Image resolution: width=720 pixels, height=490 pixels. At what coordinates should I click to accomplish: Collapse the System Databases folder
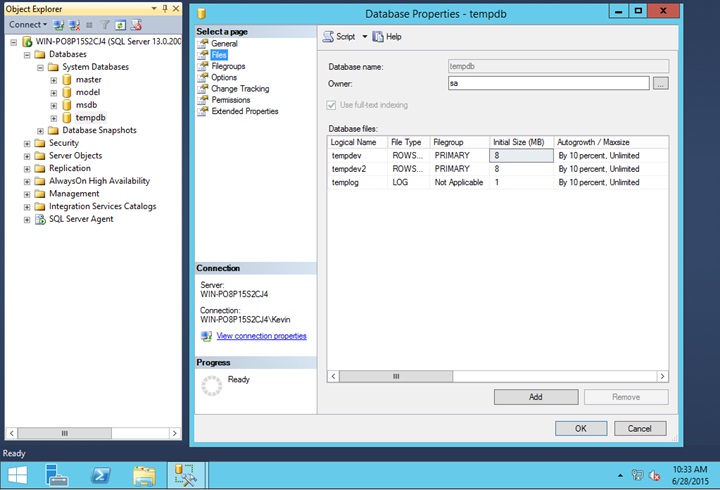40,68
